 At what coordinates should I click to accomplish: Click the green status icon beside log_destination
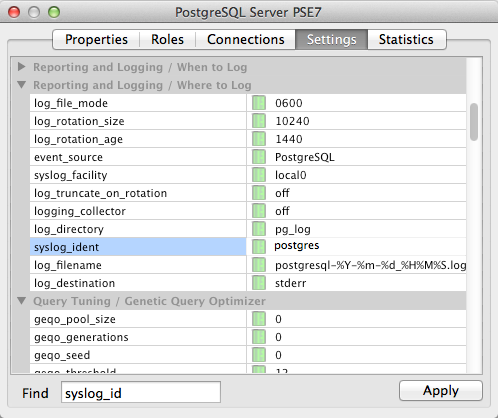[x=259, y=283]
